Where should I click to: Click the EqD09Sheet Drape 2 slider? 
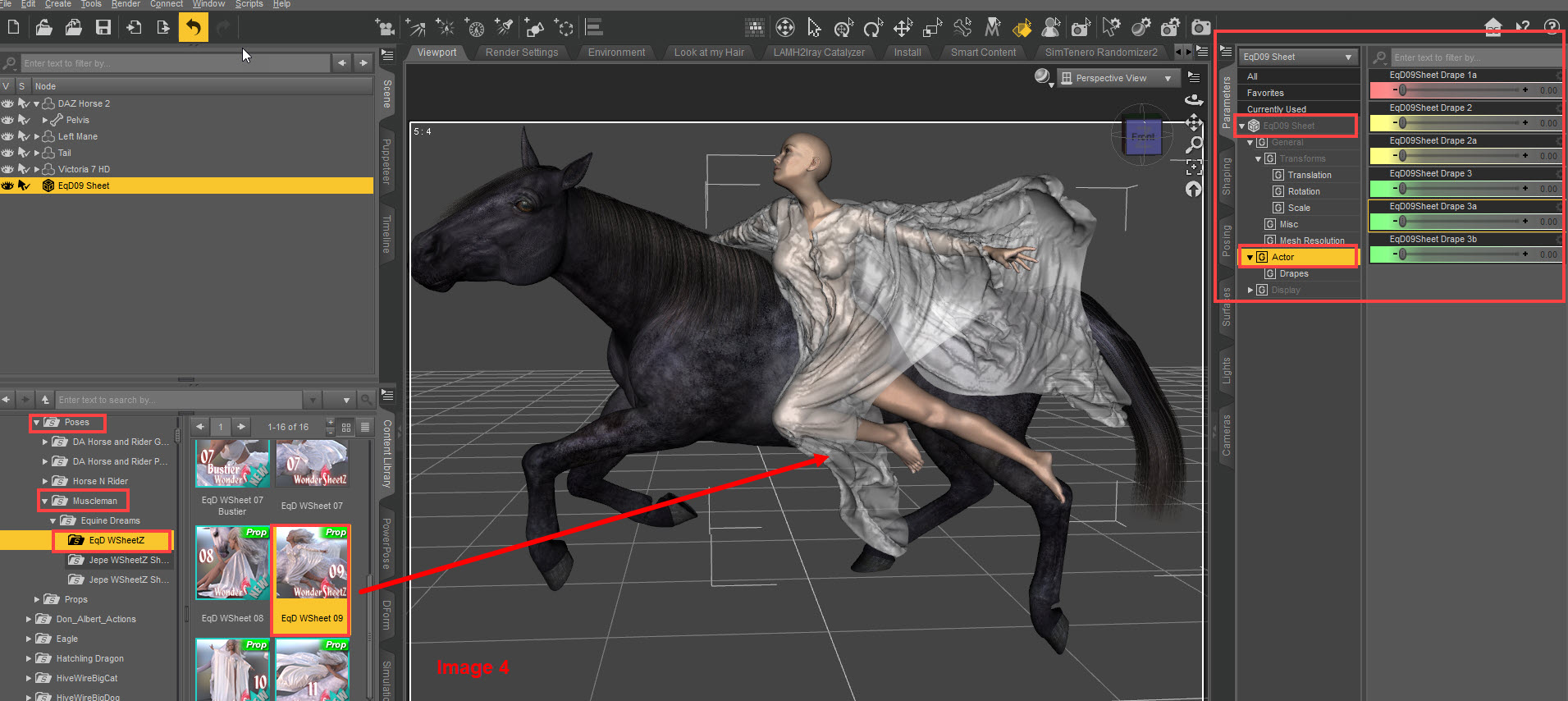pos(1462,123)
